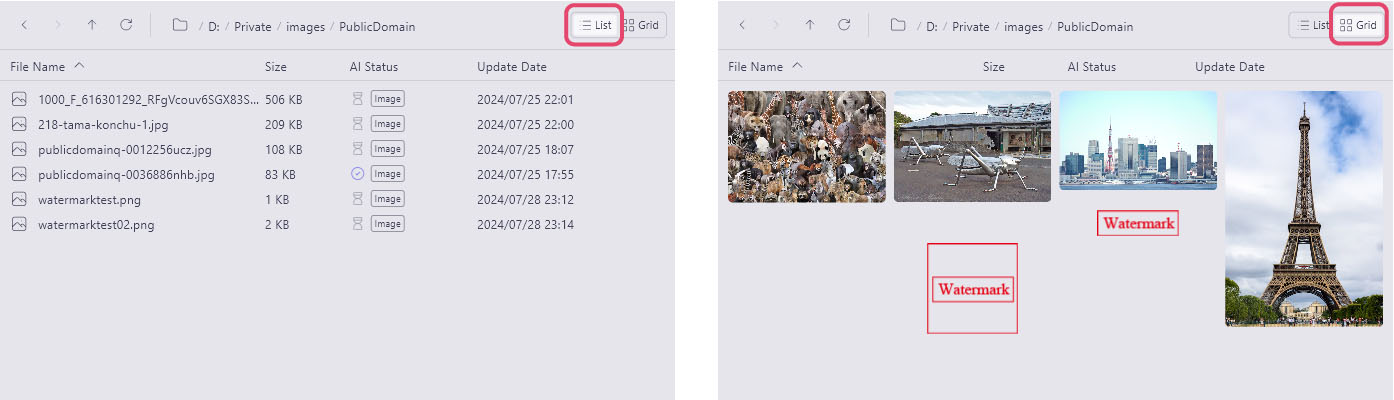Open images breadcrumb in left window

pos(305,26)
